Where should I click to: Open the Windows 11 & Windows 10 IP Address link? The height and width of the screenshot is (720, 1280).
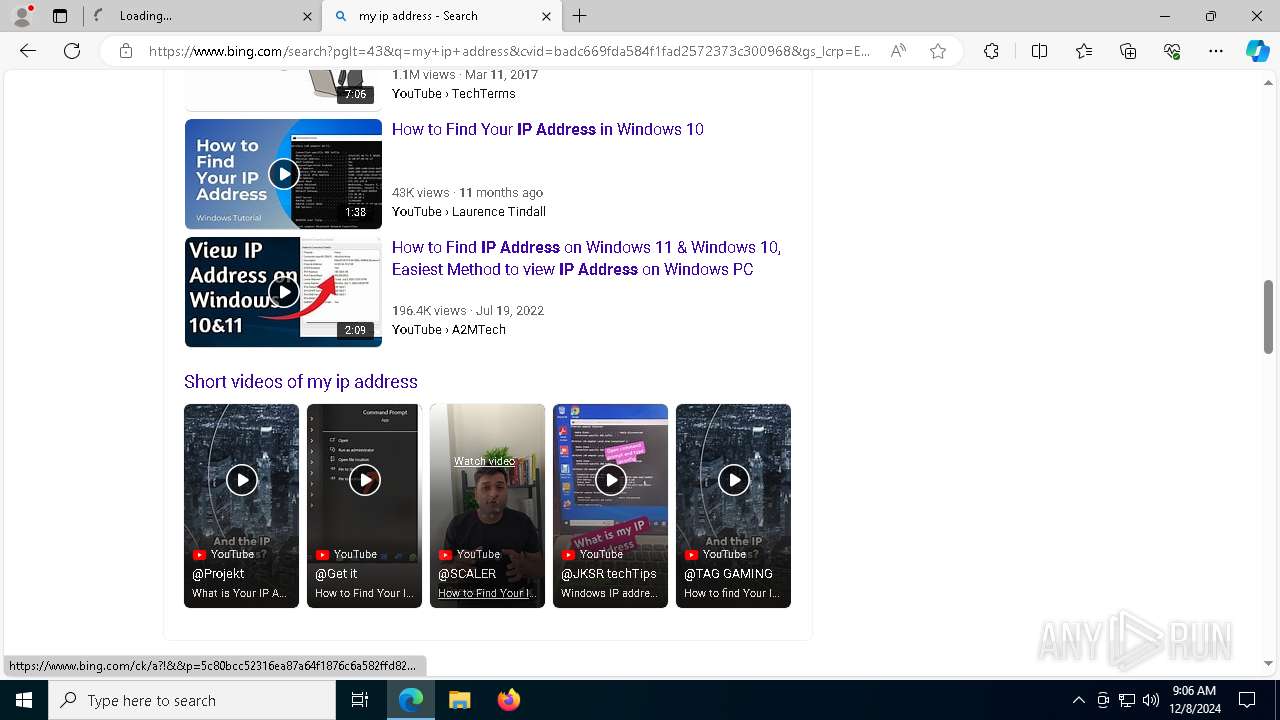point(586,258)
